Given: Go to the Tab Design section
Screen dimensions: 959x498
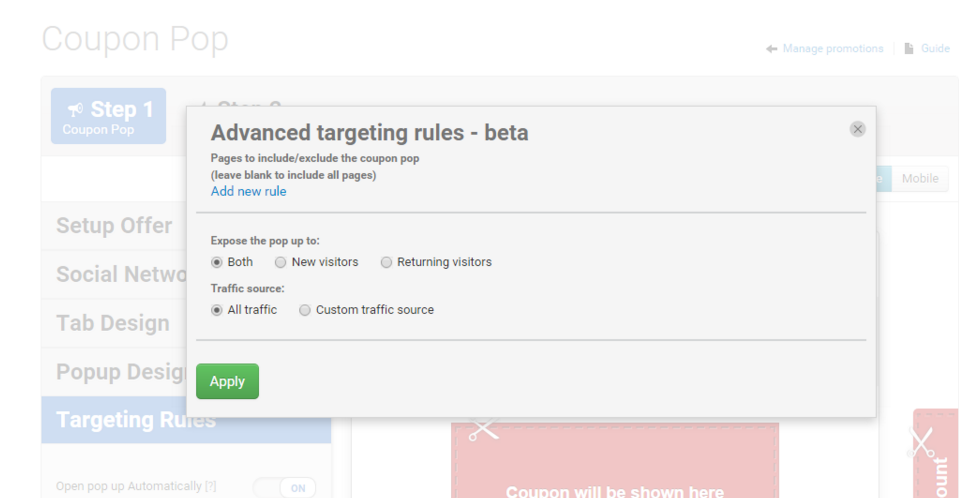Looking at the screenshot, I should pos(113,323).
